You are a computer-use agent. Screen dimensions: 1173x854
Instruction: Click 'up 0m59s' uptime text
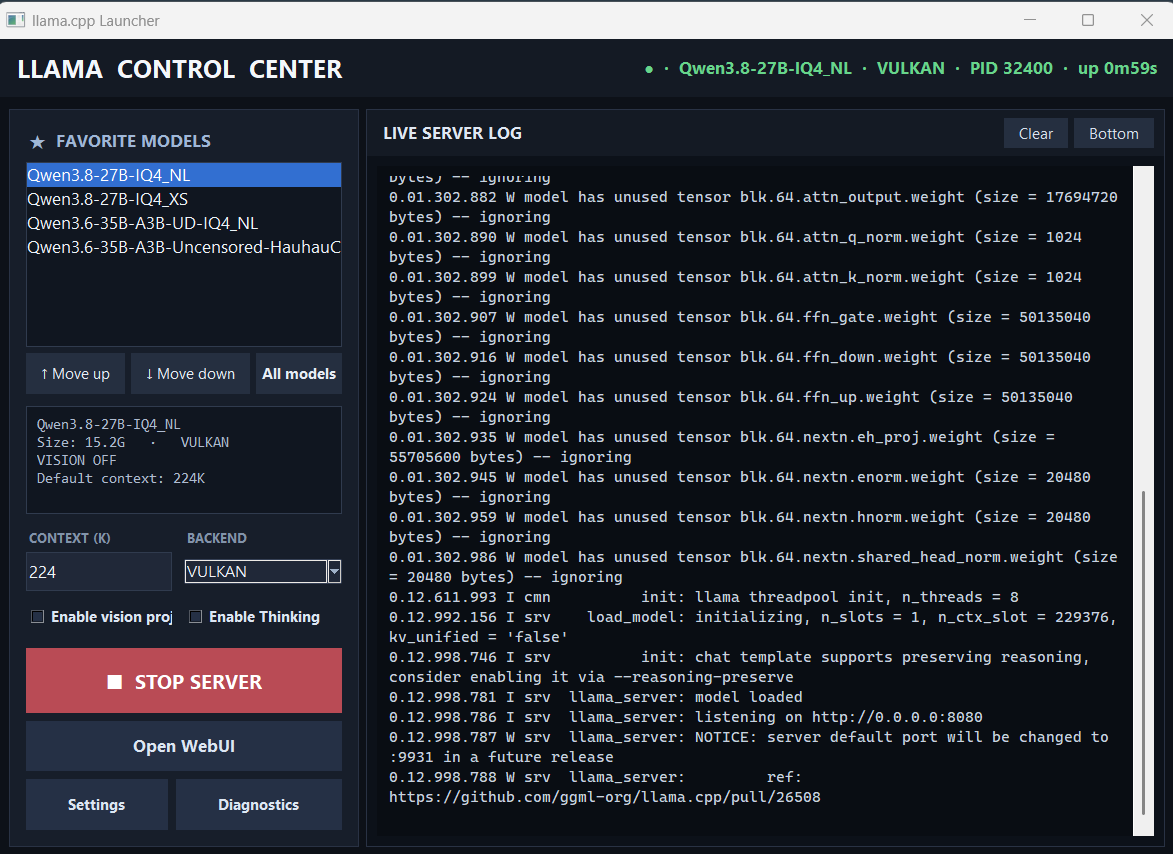point(1117,69)
